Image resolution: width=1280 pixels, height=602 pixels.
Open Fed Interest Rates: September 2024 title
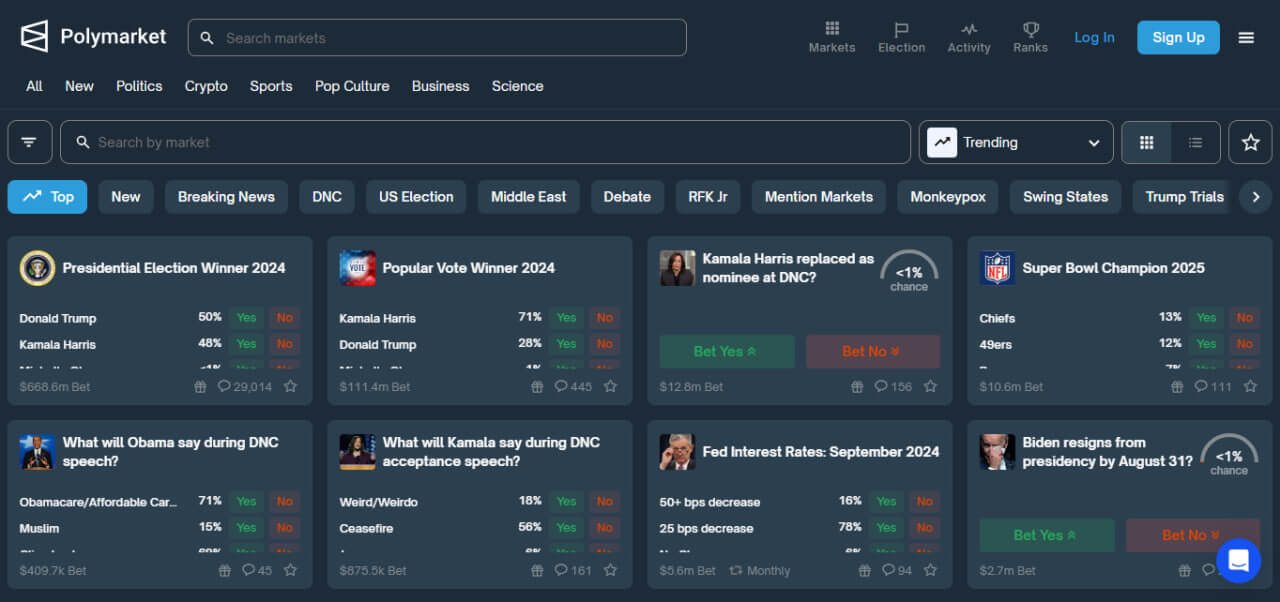coord(821,452)
